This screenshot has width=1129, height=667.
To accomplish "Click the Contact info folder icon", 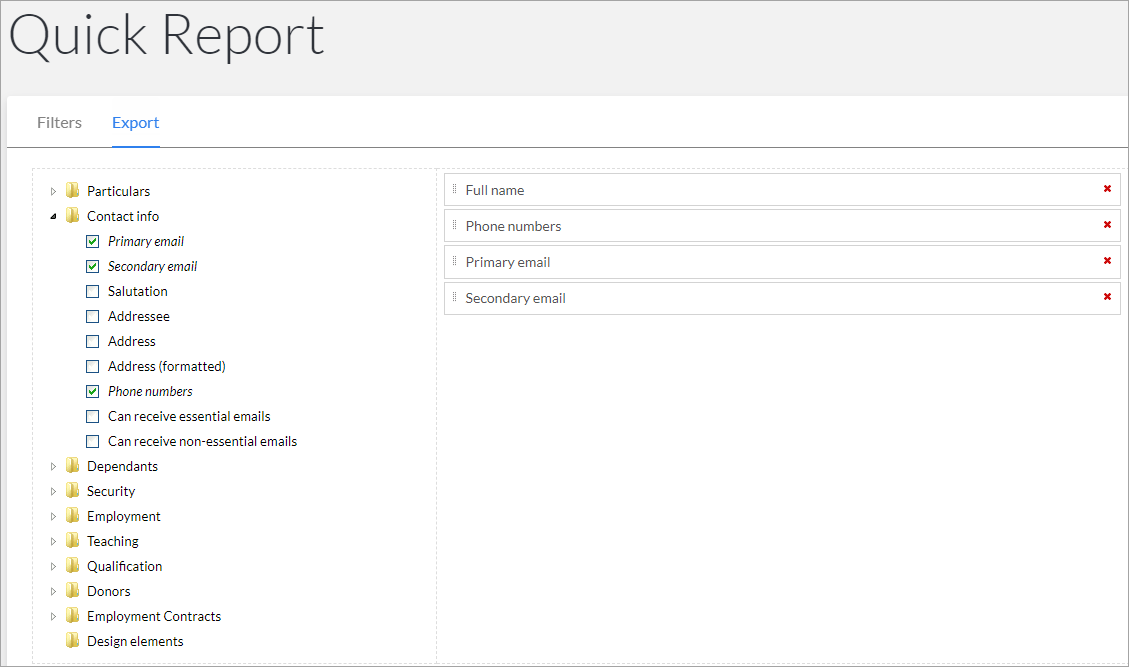I will pyautogui.click(x=72, y=215).
